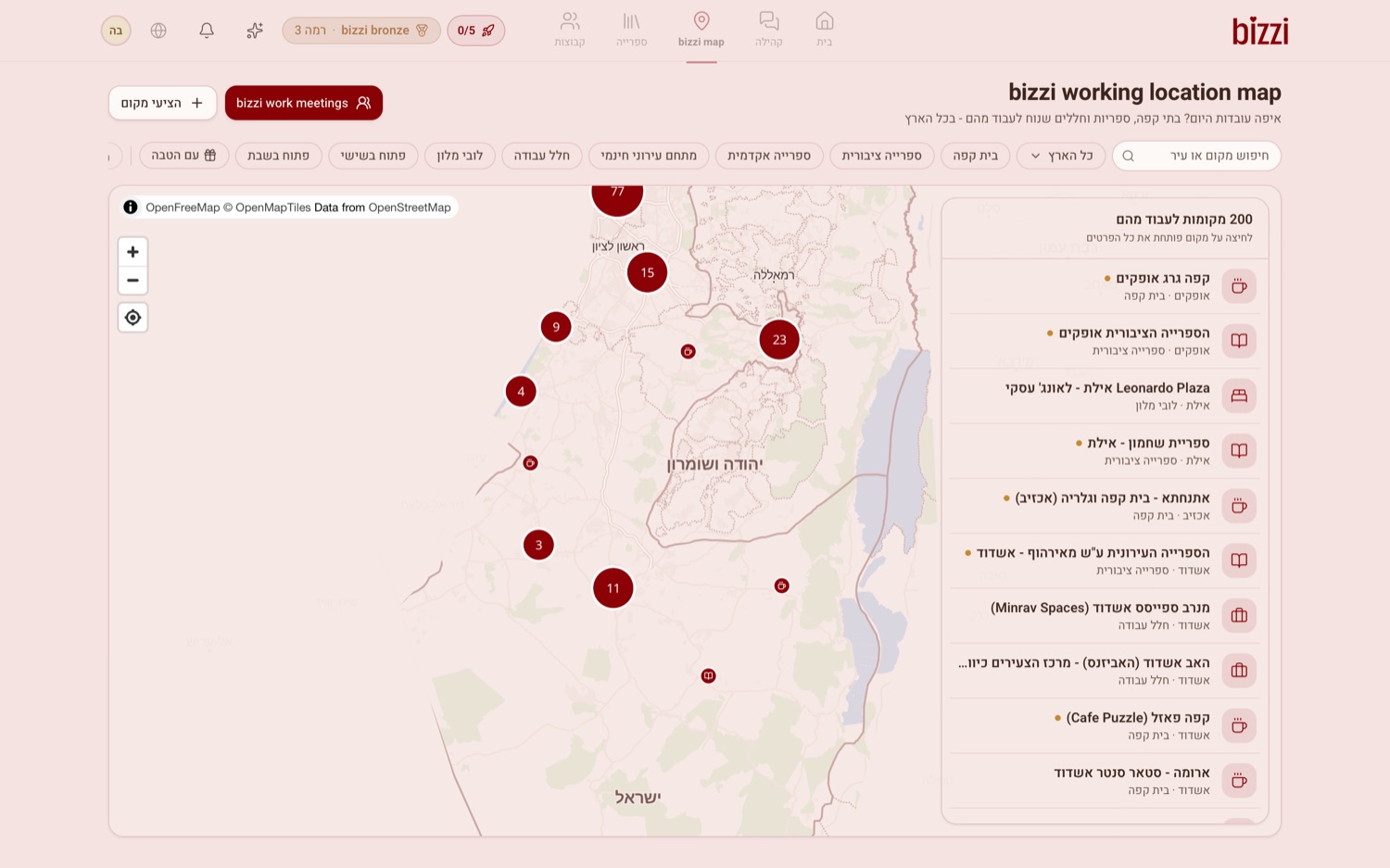
Task: Click the coffee icon for Cafe Puzzle
Action: pos(1239,725)
